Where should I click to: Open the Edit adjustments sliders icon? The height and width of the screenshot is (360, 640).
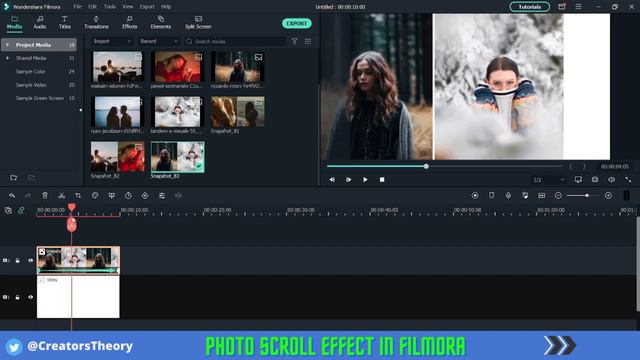click(162, 196)
